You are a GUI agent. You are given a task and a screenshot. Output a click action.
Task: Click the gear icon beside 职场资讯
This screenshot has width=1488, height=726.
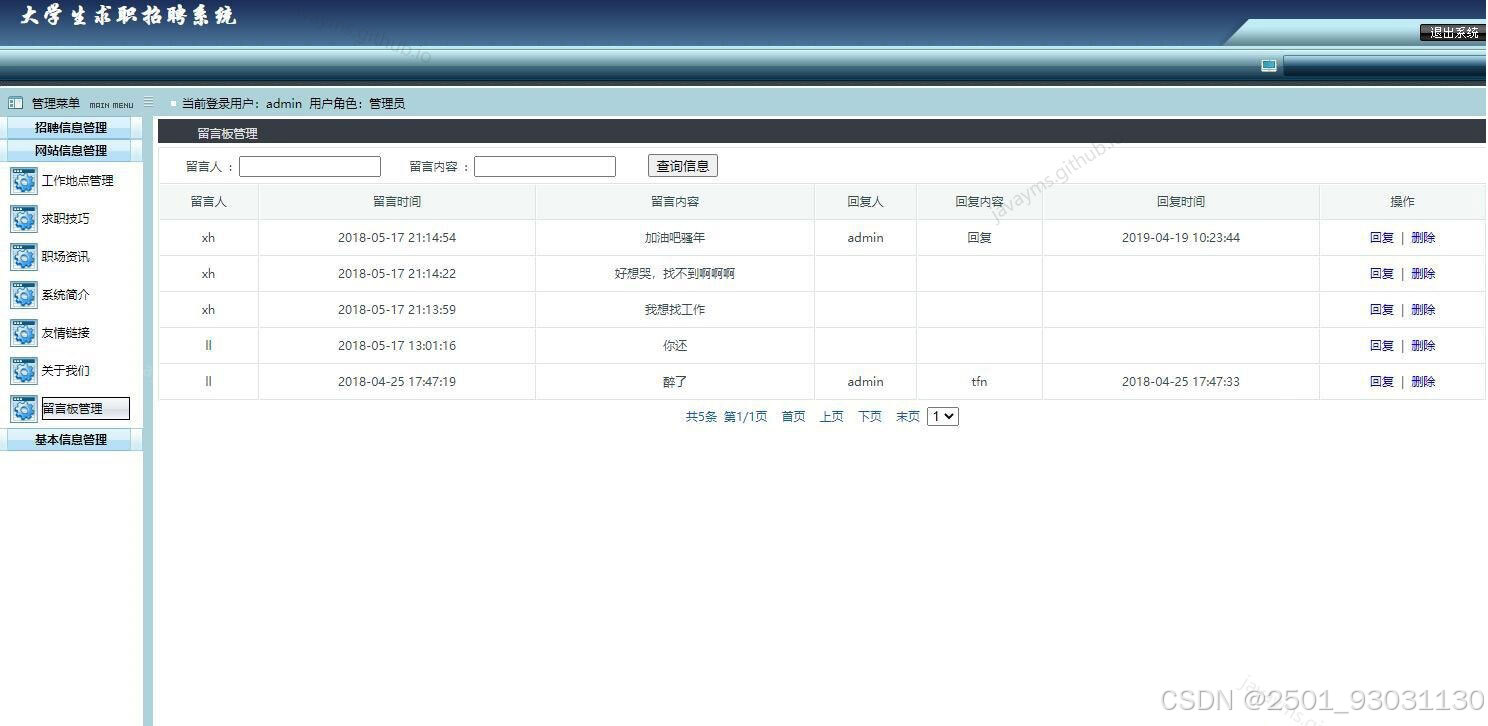[x=24, y=257]
